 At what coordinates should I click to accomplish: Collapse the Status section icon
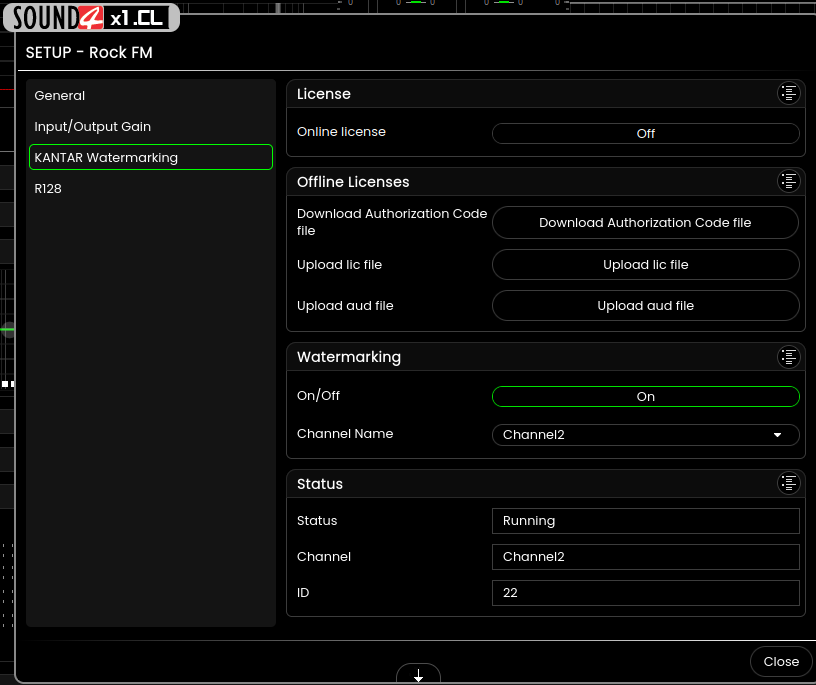(x=788, y=484)
